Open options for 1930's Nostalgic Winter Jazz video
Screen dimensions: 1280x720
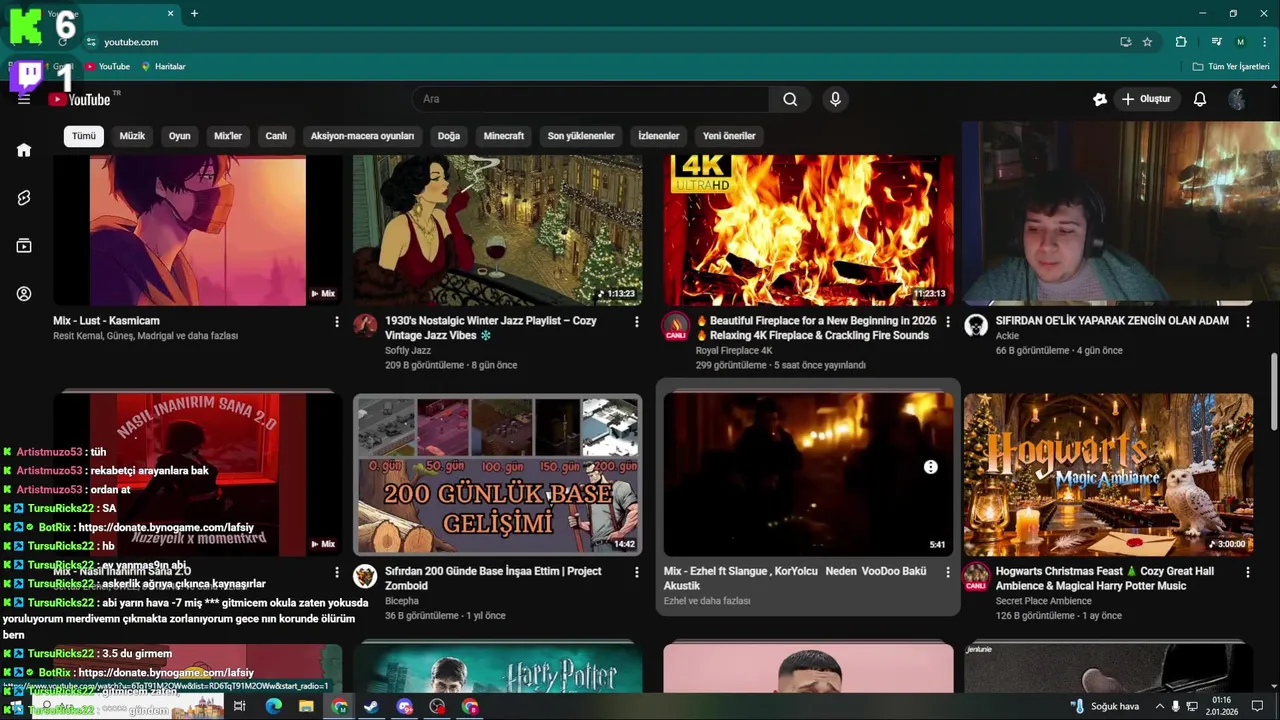point(637,322)
